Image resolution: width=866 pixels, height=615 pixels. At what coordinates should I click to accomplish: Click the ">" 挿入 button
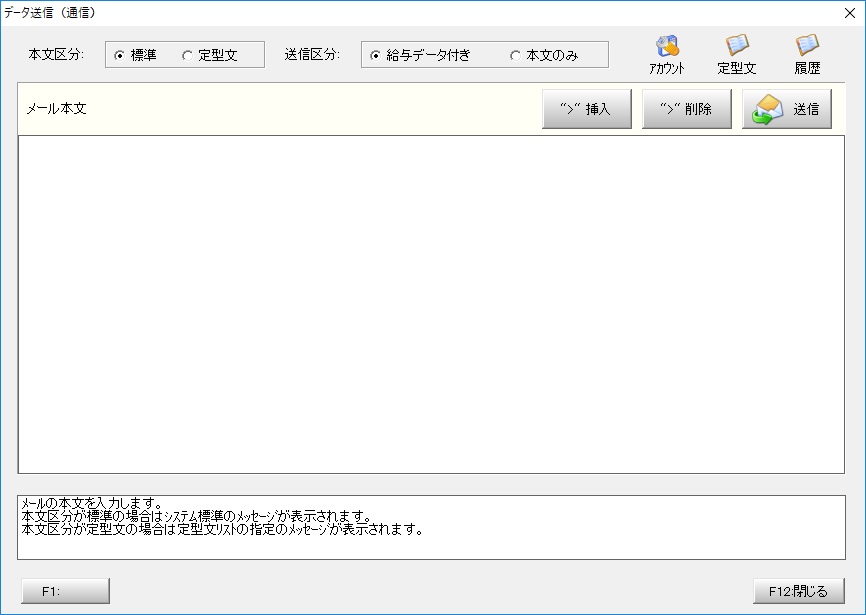coord(587,109)
